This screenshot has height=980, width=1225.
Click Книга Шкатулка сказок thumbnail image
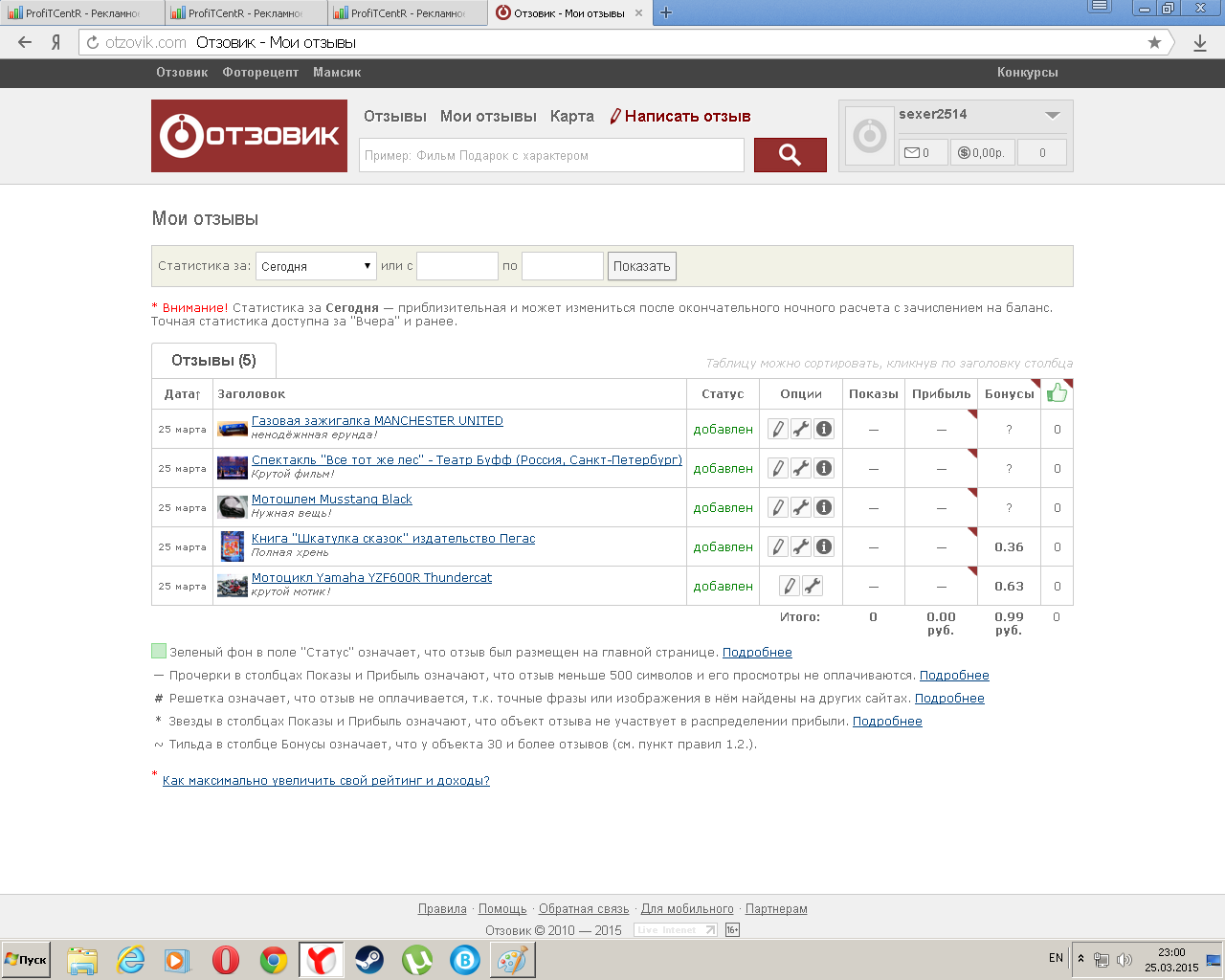[x=233, y=546]
